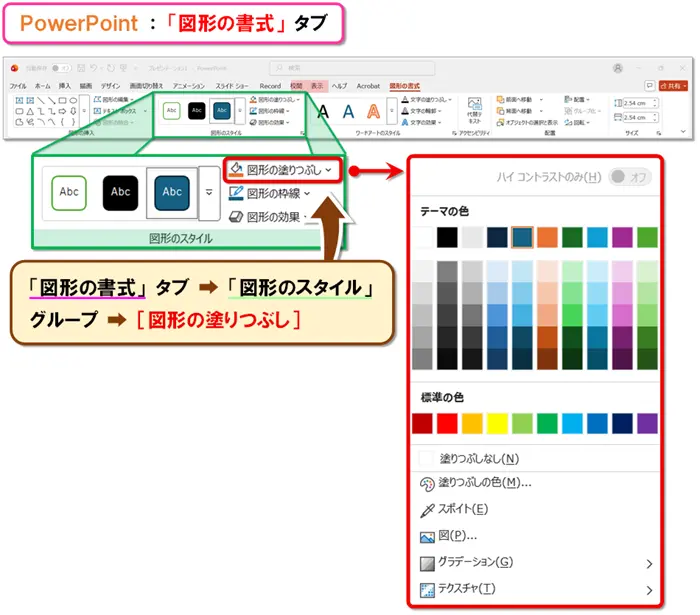The height and width of the screenshot is (615, 700).
Task: Select the triangle shape in shapes gallery
Action: point(30,111)
